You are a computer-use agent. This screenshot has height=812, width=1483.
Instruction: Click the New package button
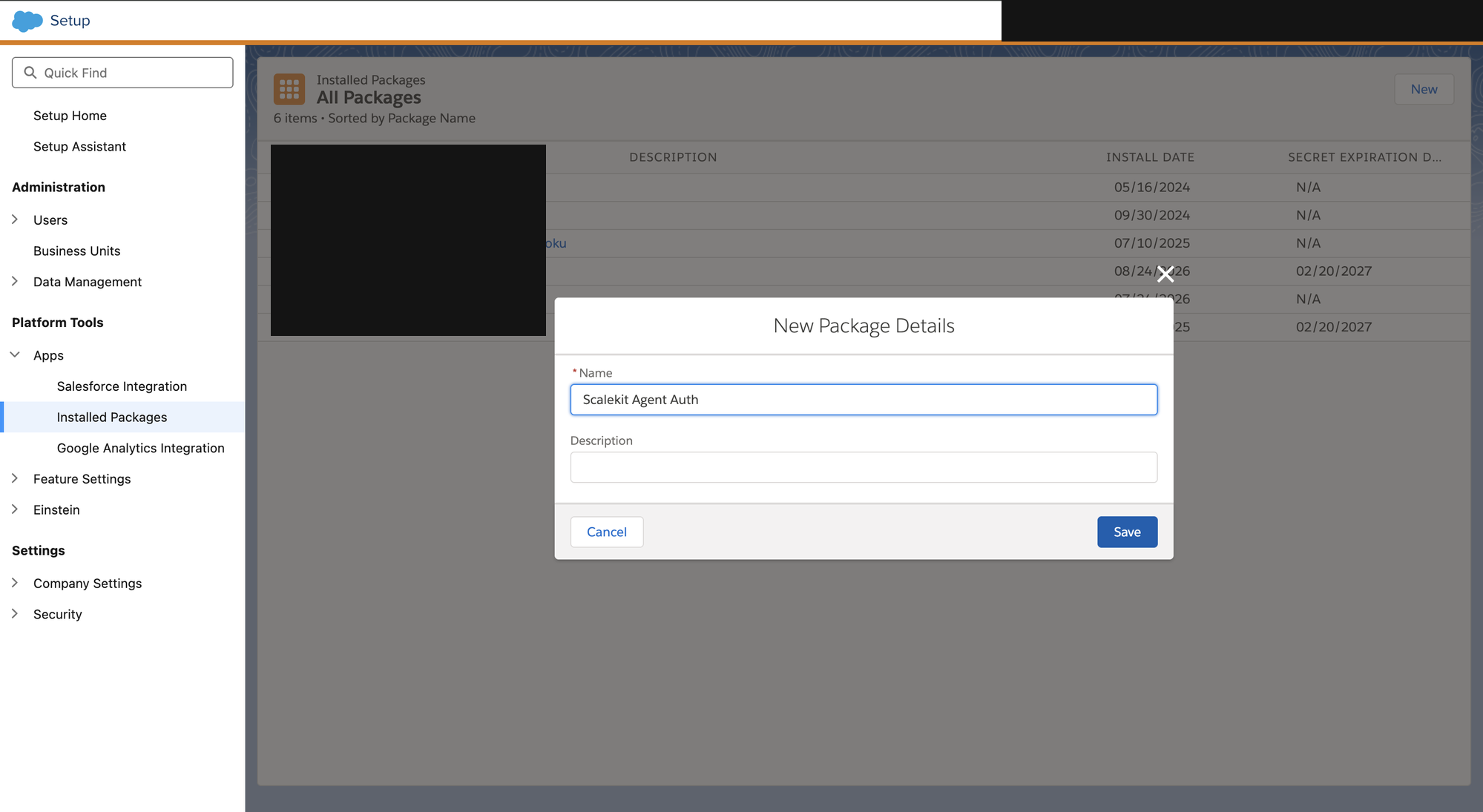click(x=1424, y=89)
